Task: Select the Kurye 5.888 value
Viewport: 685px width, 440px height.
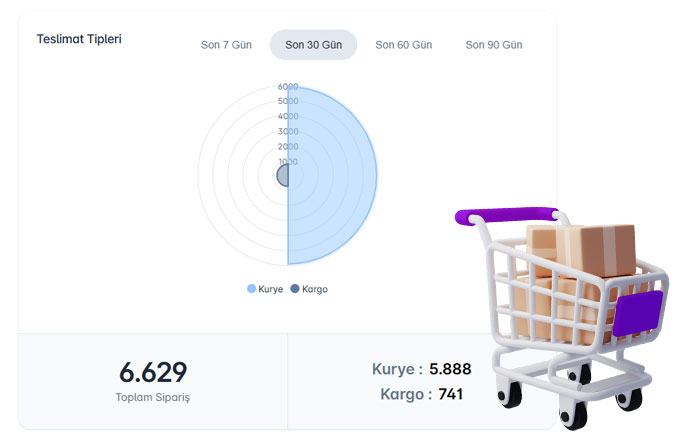Action: [x=450, y=369]
